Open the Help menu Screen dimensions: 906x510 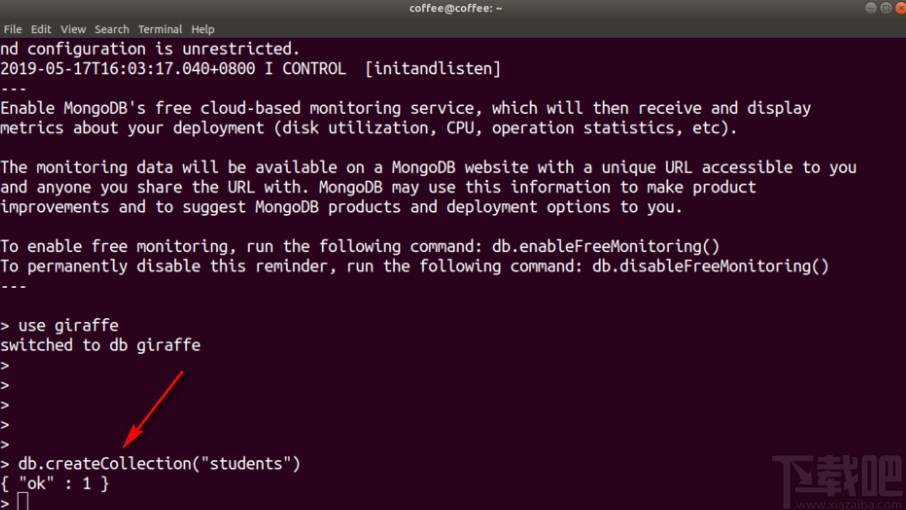pos(203,29)
